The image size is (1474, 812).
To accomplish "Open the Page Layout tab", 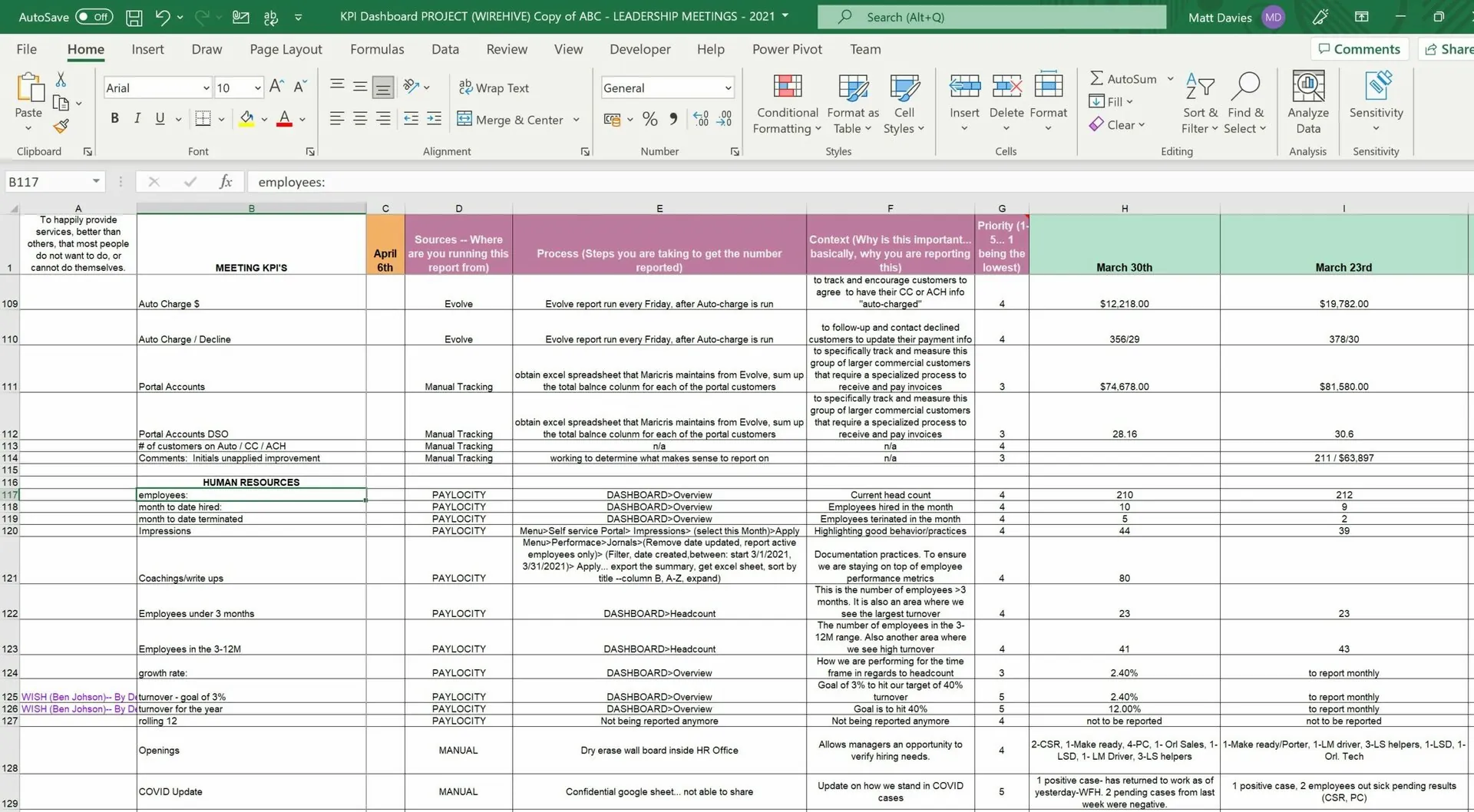I will coord(286,49).
